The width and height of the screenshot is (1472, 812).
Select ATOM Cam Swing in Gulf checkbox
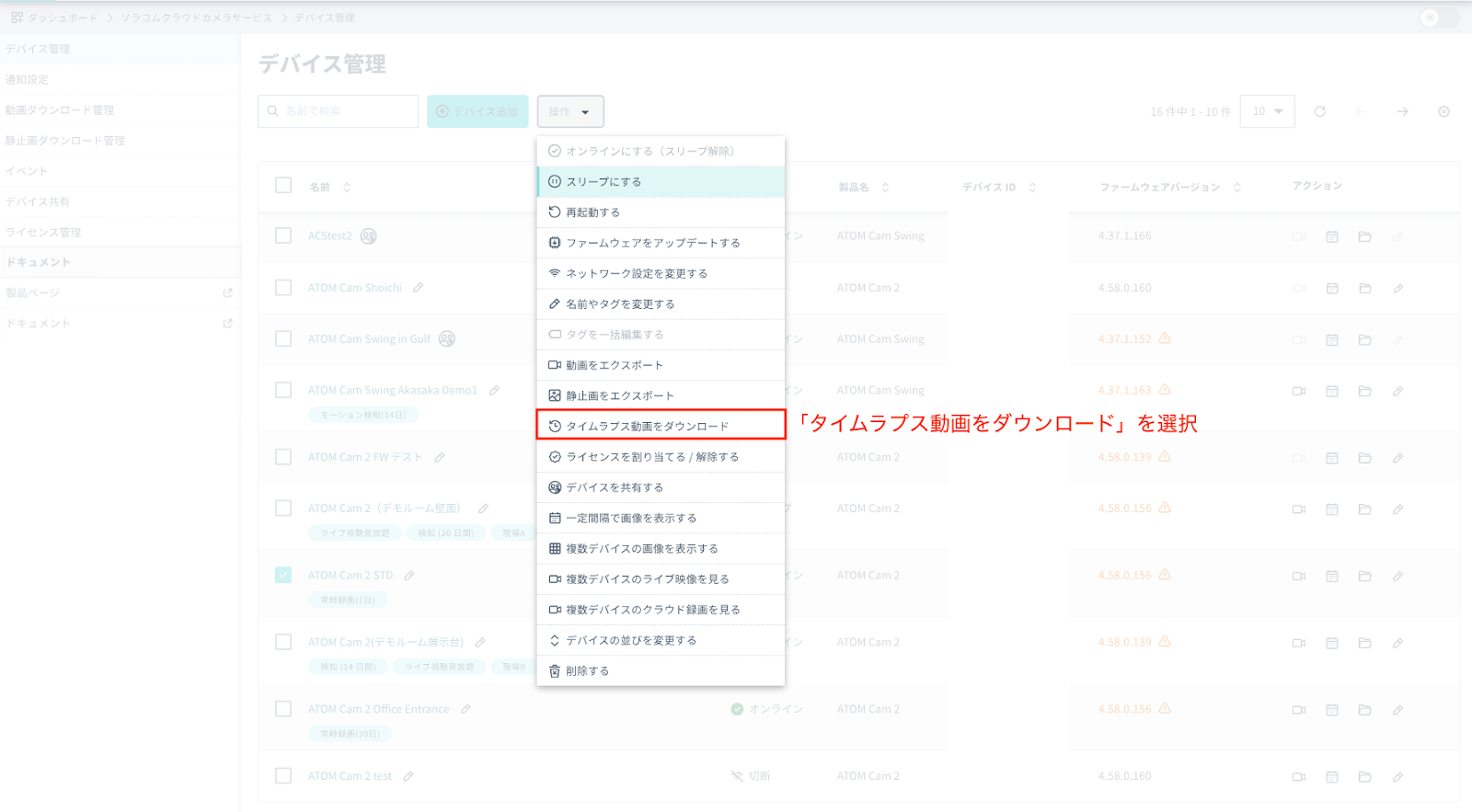point(283,338)
